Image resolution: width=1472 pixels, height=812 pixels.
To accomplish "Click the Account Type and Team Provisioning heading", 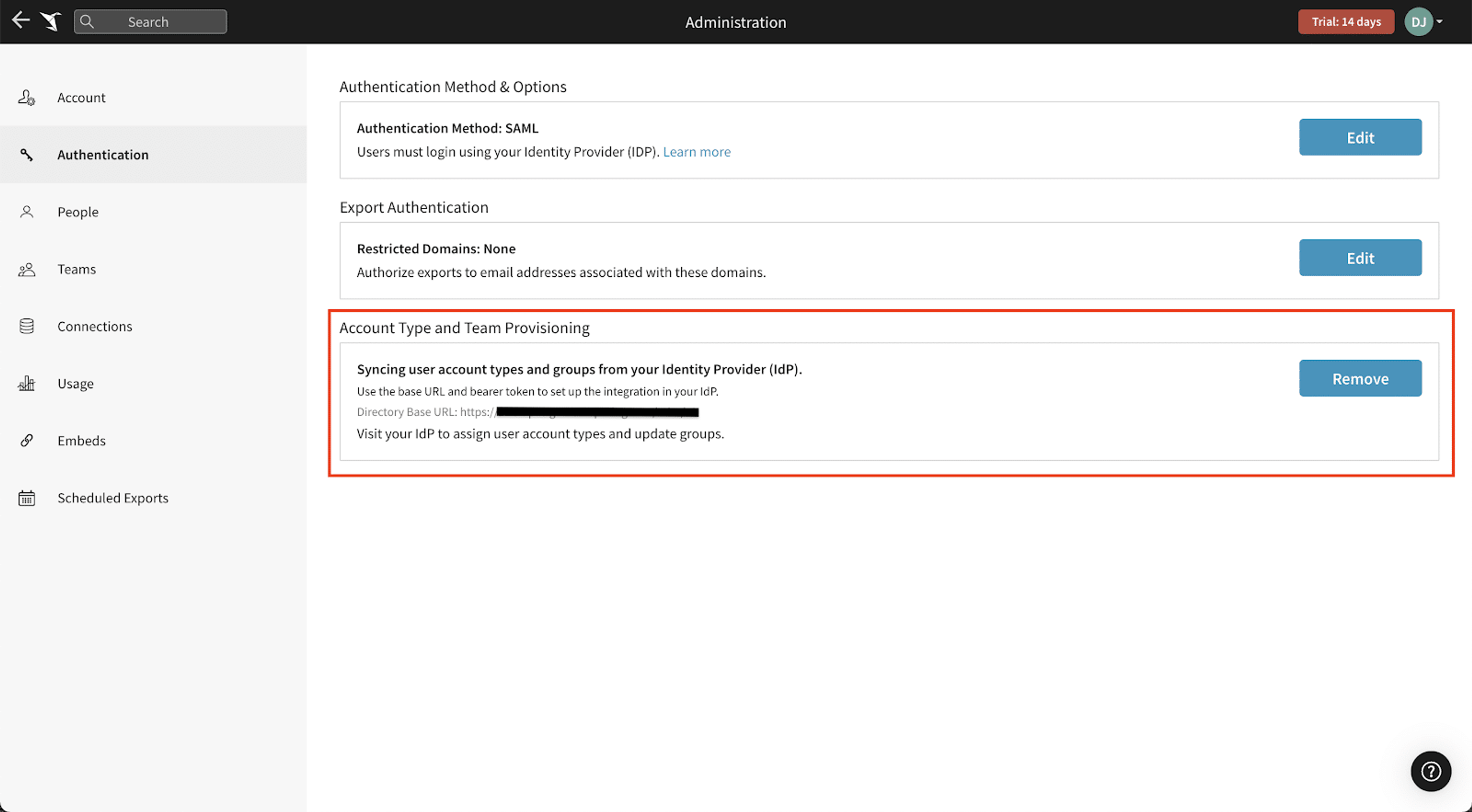I will tap(464, 328).
